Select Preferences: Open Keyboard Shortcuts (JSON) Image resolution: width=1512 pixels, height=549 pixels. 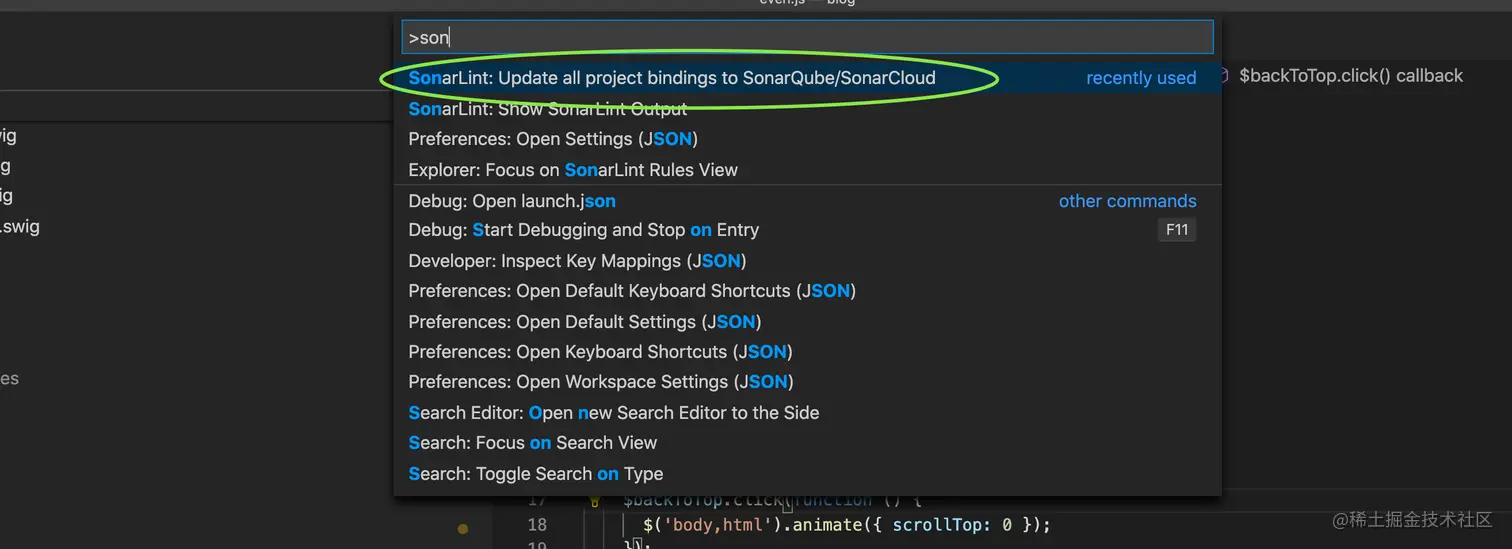pos(807,352)
